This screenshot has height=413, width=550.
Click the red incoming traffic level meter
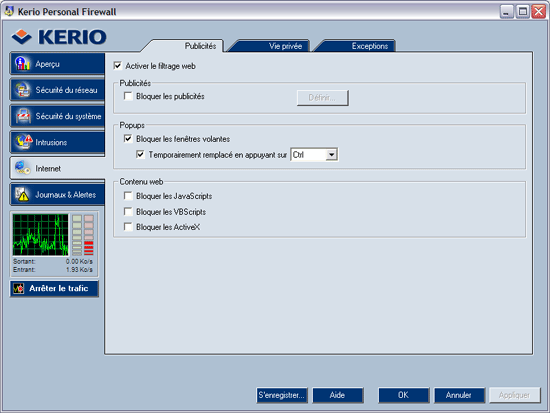click(89, 235)
